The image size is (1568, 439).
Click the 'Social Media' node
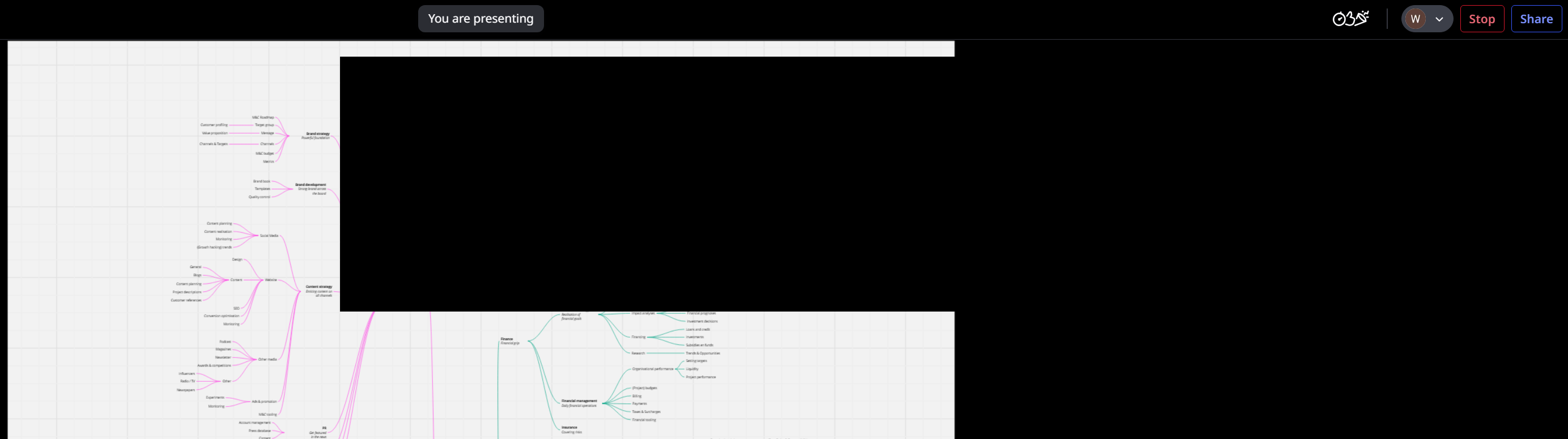click(269, 235)
